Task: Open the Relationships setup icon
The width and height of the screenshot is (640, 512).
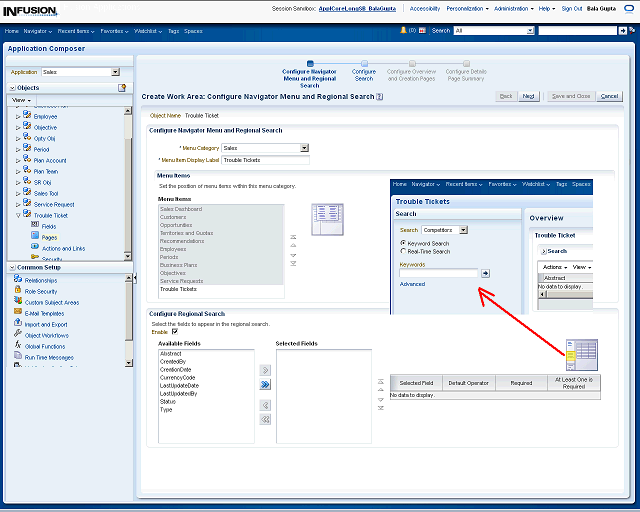Action: click(x=18, y=280)
